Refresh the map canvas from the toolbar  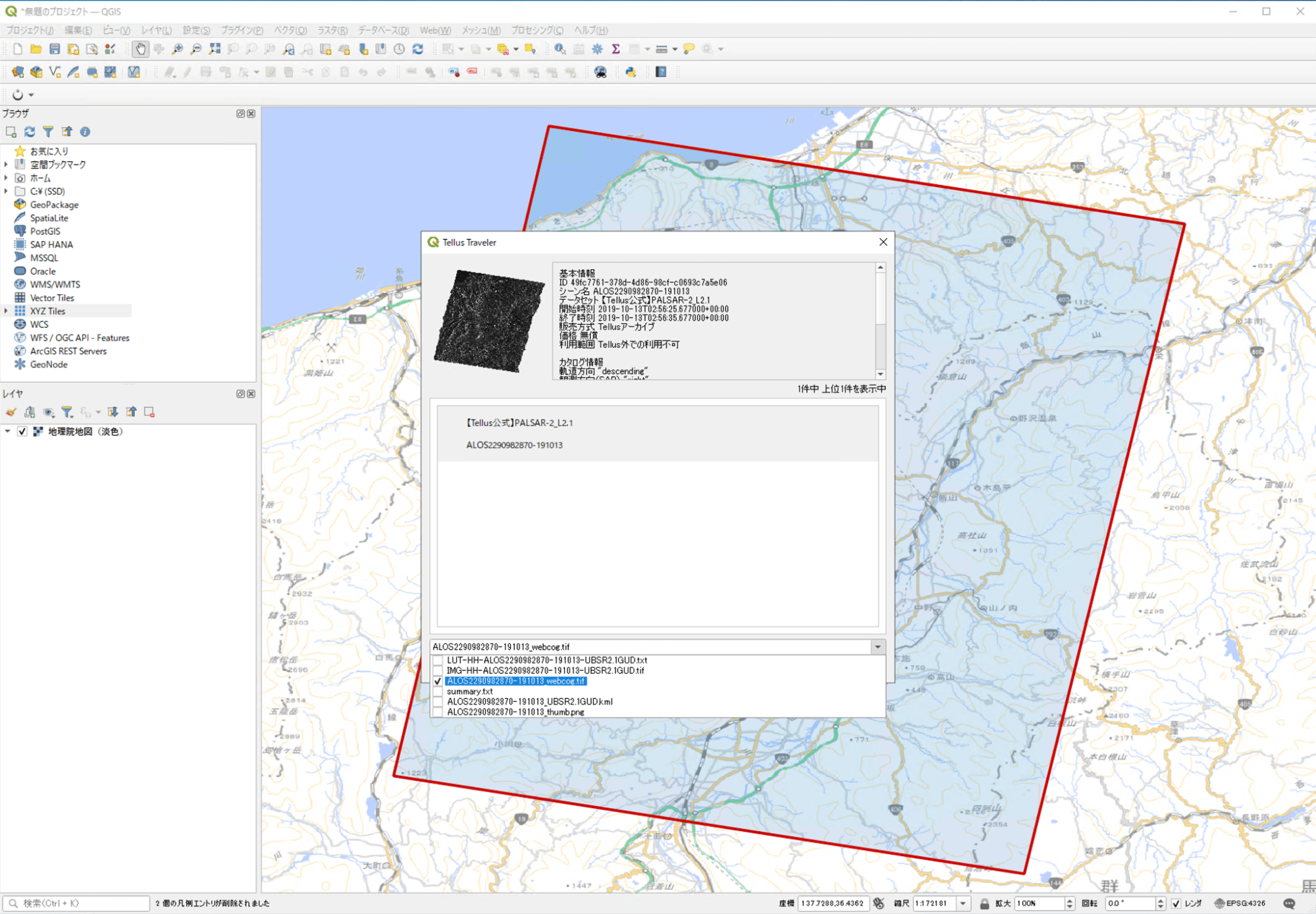tap(418, 49)
